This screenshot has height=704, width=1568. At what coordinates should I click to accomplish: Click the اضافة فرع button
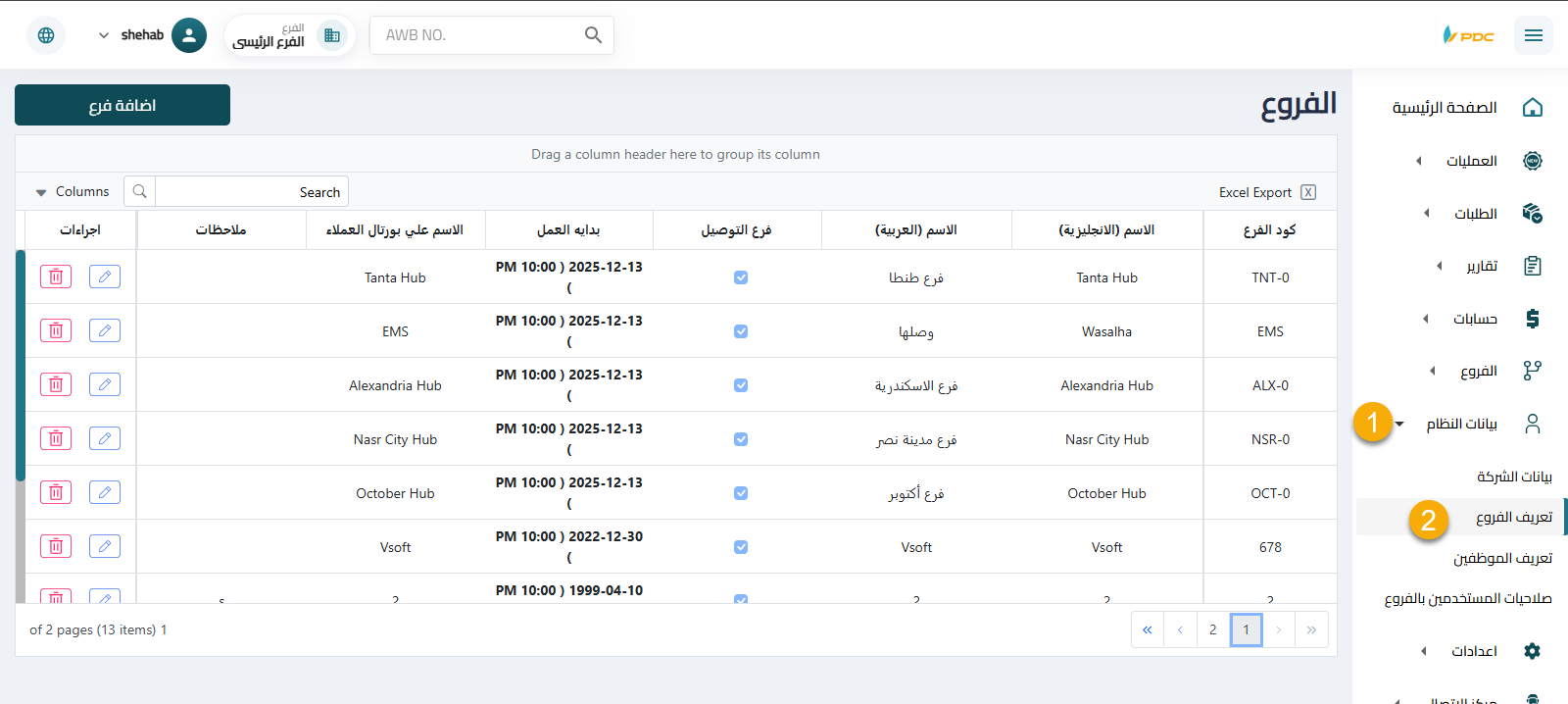122,105
